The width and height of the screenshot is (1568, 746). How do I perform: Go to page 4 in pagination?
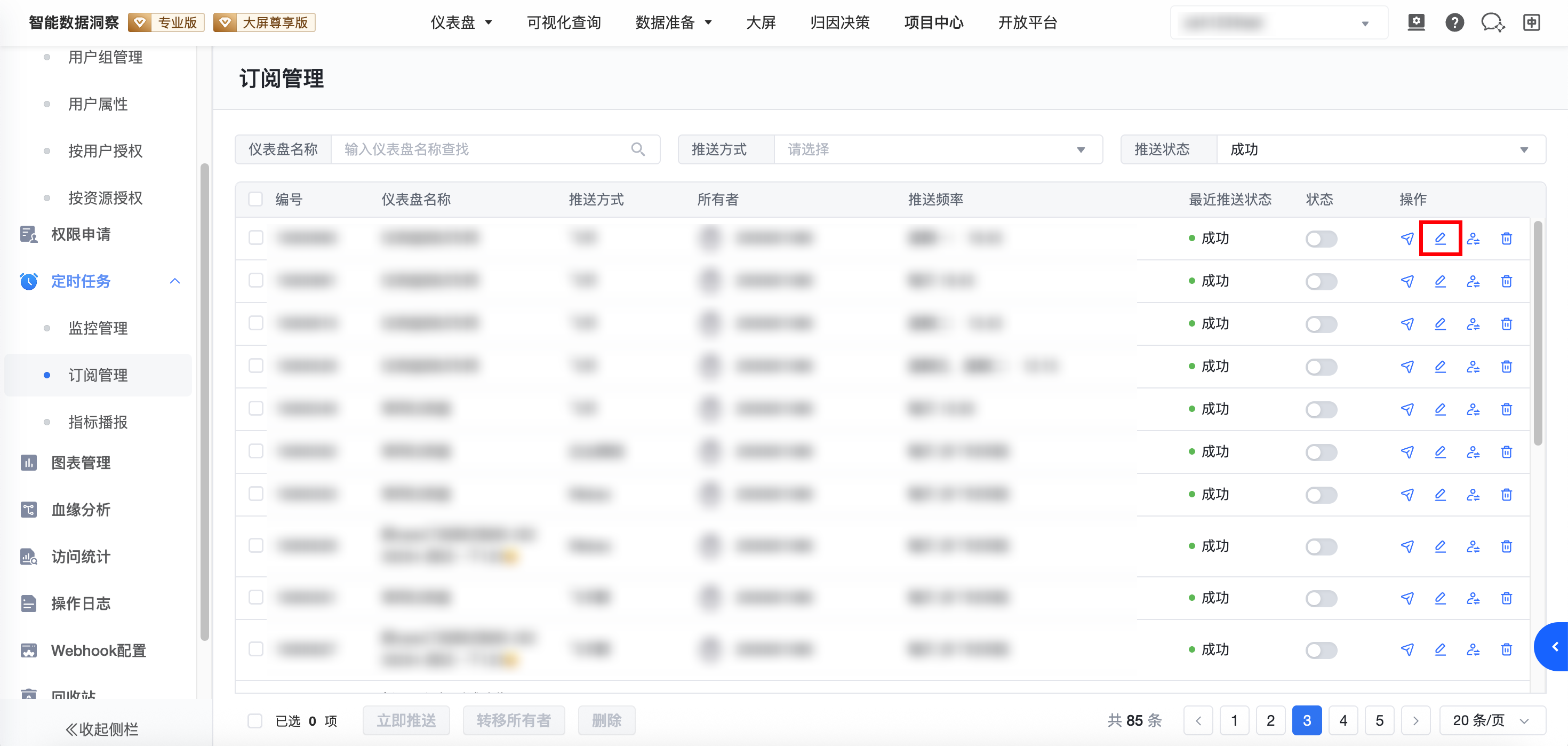coord(1343,720)
